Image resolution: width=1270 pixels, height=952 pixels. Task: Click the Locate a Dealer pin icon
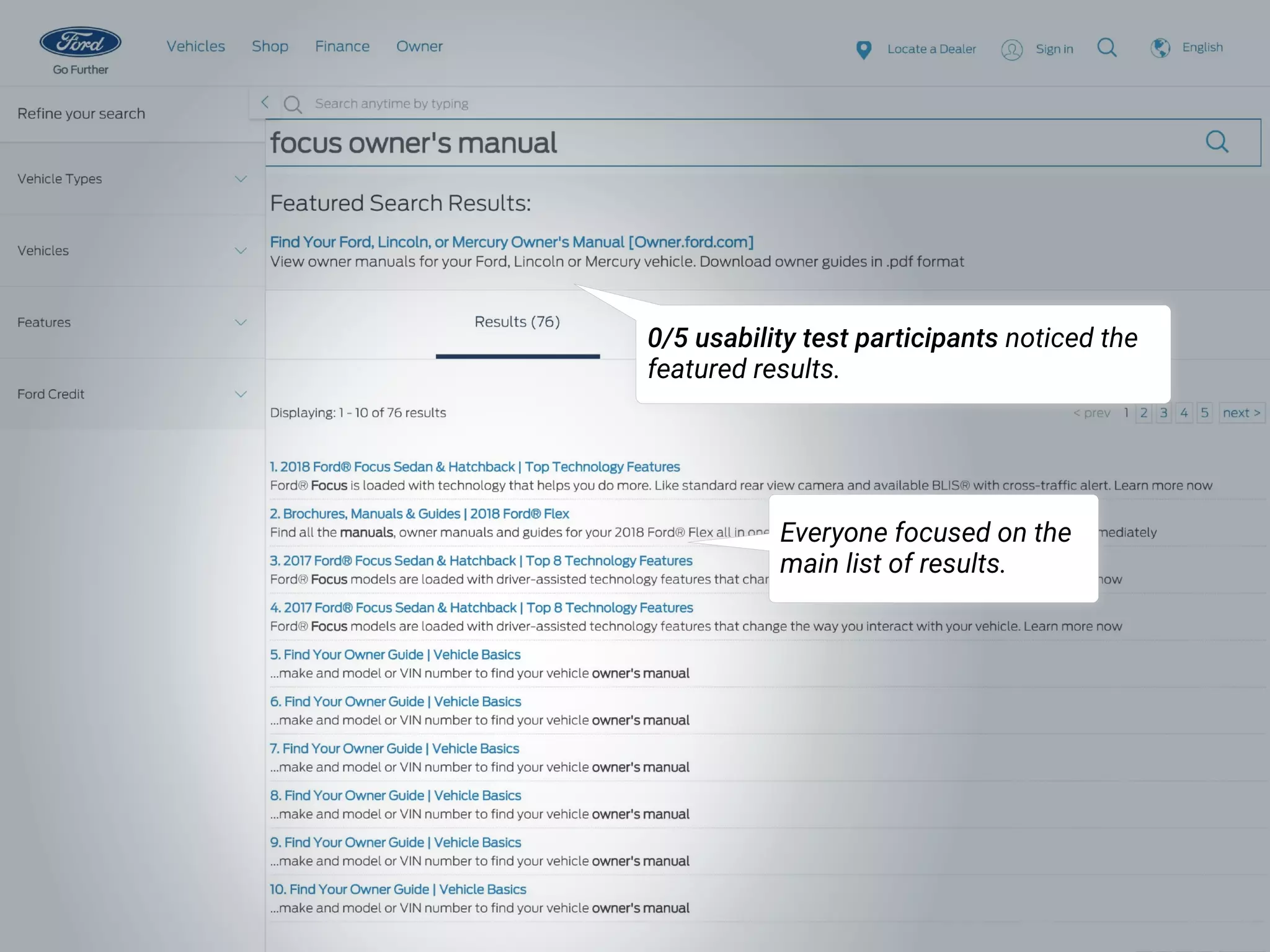pyautogui.click(x=863, y=50)
